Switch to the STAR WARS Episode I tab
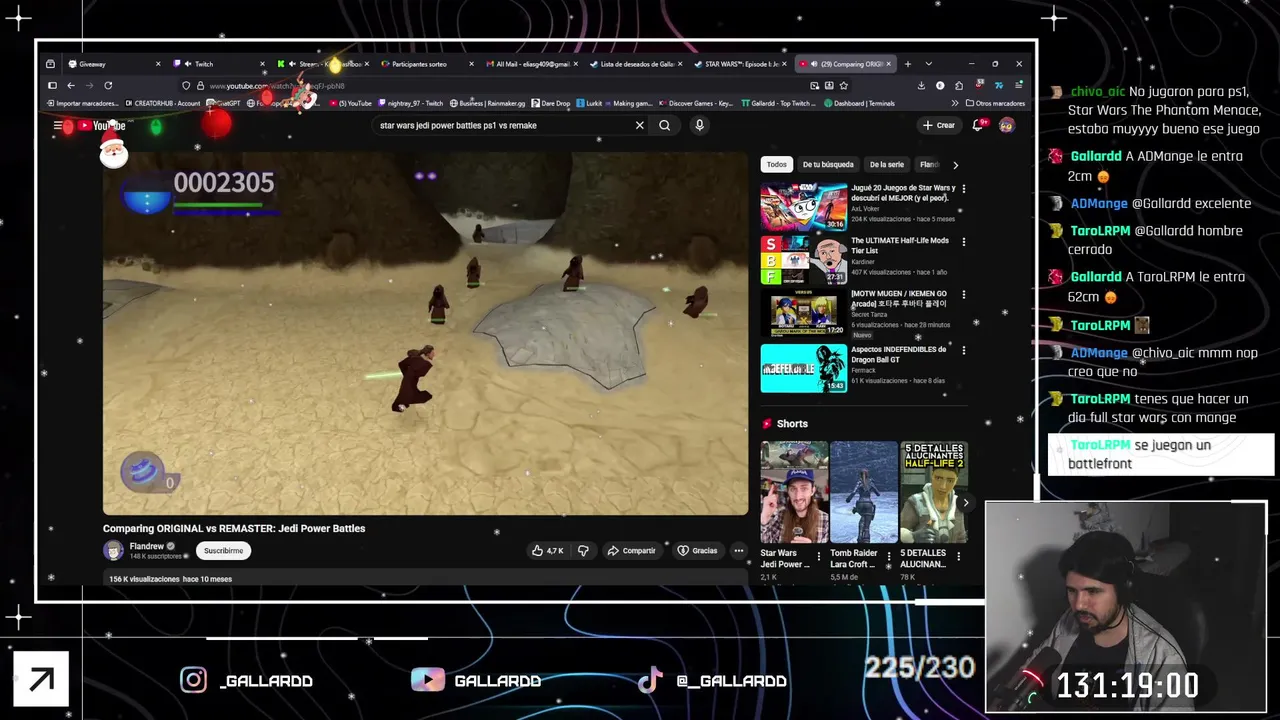 coord(741,64)
